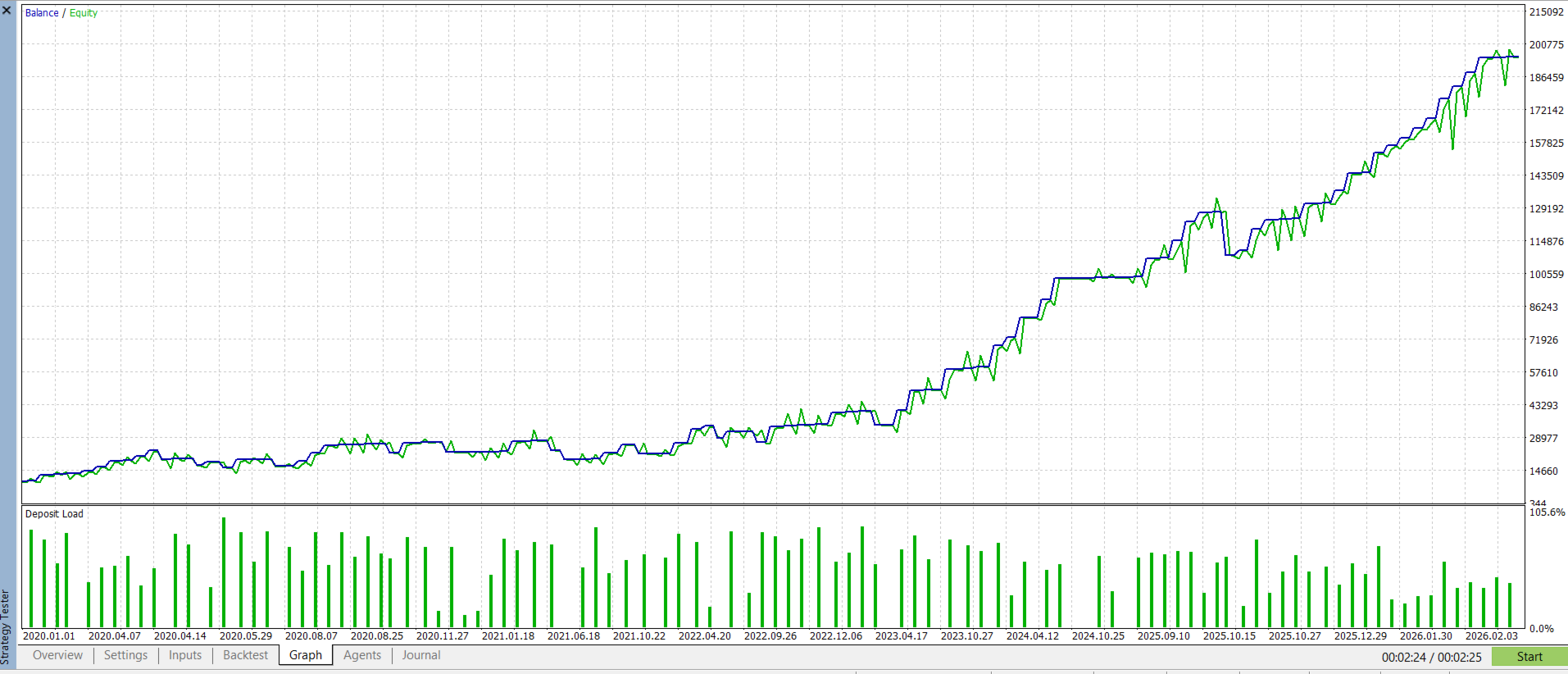This screenshot has width=1568, height=674.
Task: Click the 86243 axis value
Action: 1543,307
